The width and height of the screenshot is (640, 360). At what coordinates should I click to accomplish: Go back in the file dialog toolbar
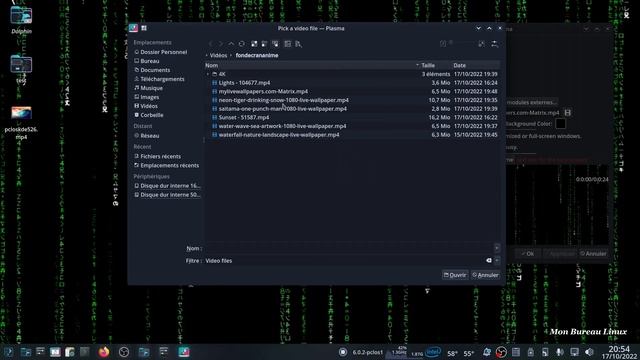coord(211,44)
